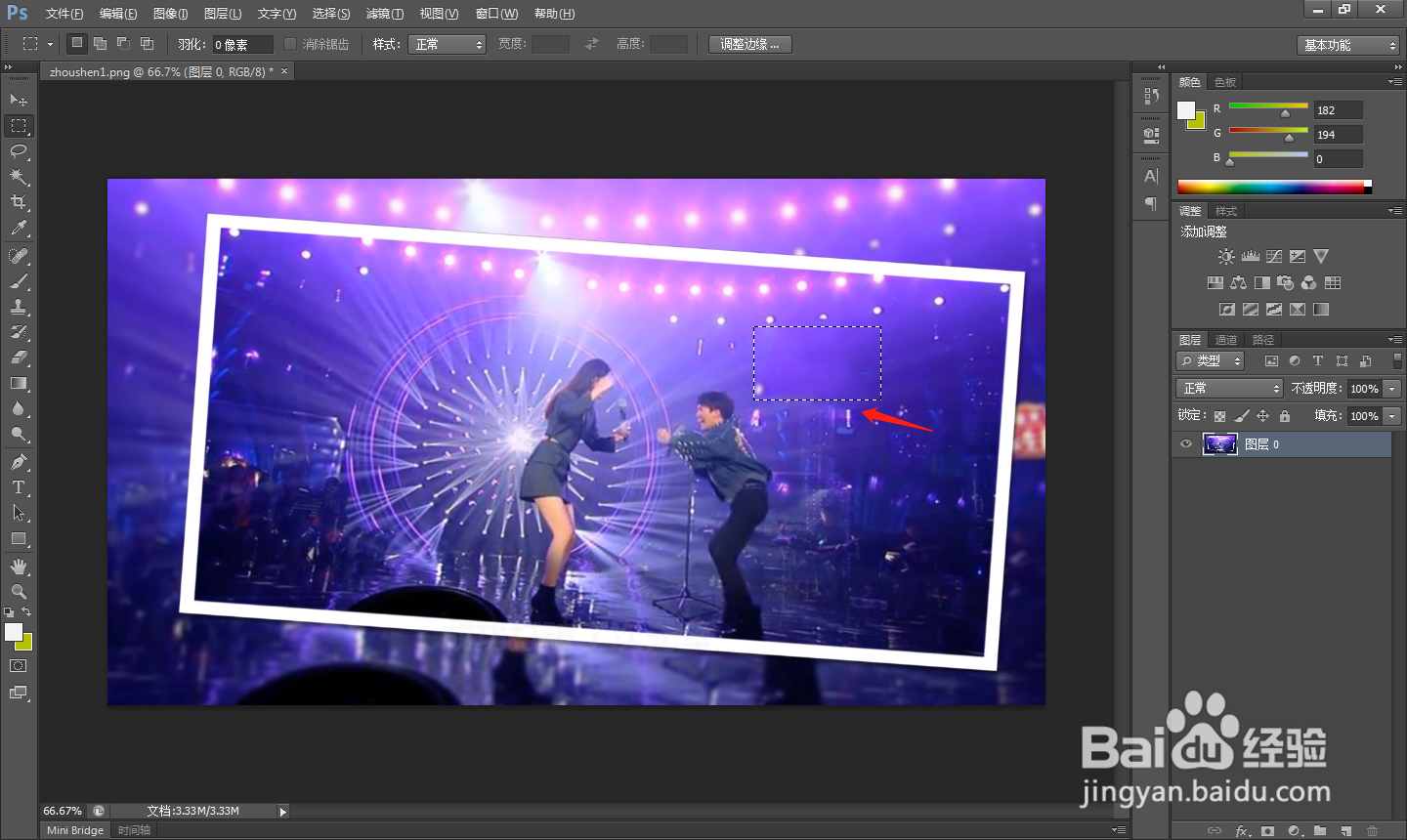Select the History Brush tool
The image size is (1407, 840).
pos(19,332)
